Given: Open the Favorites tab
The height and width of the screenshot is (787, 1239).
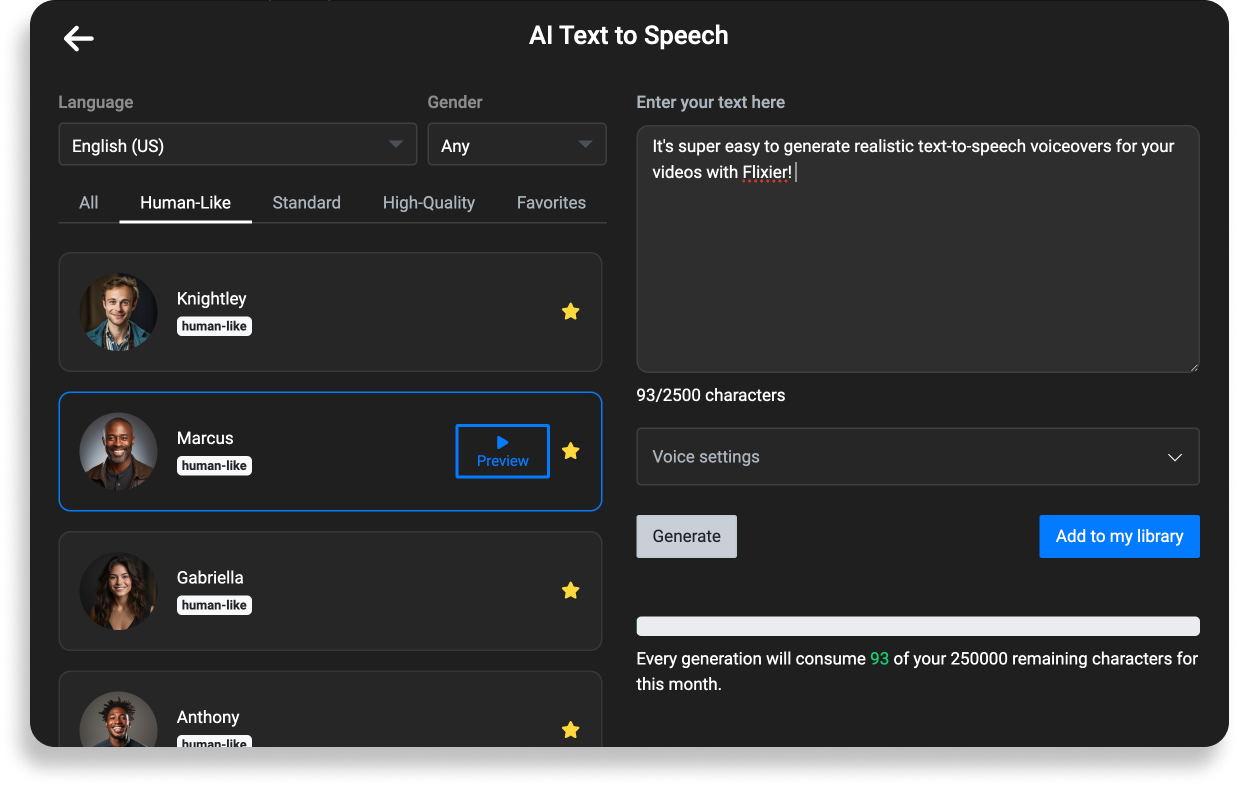Looking at the screenshot, I should pyautogui.click(x=551, y=202).
